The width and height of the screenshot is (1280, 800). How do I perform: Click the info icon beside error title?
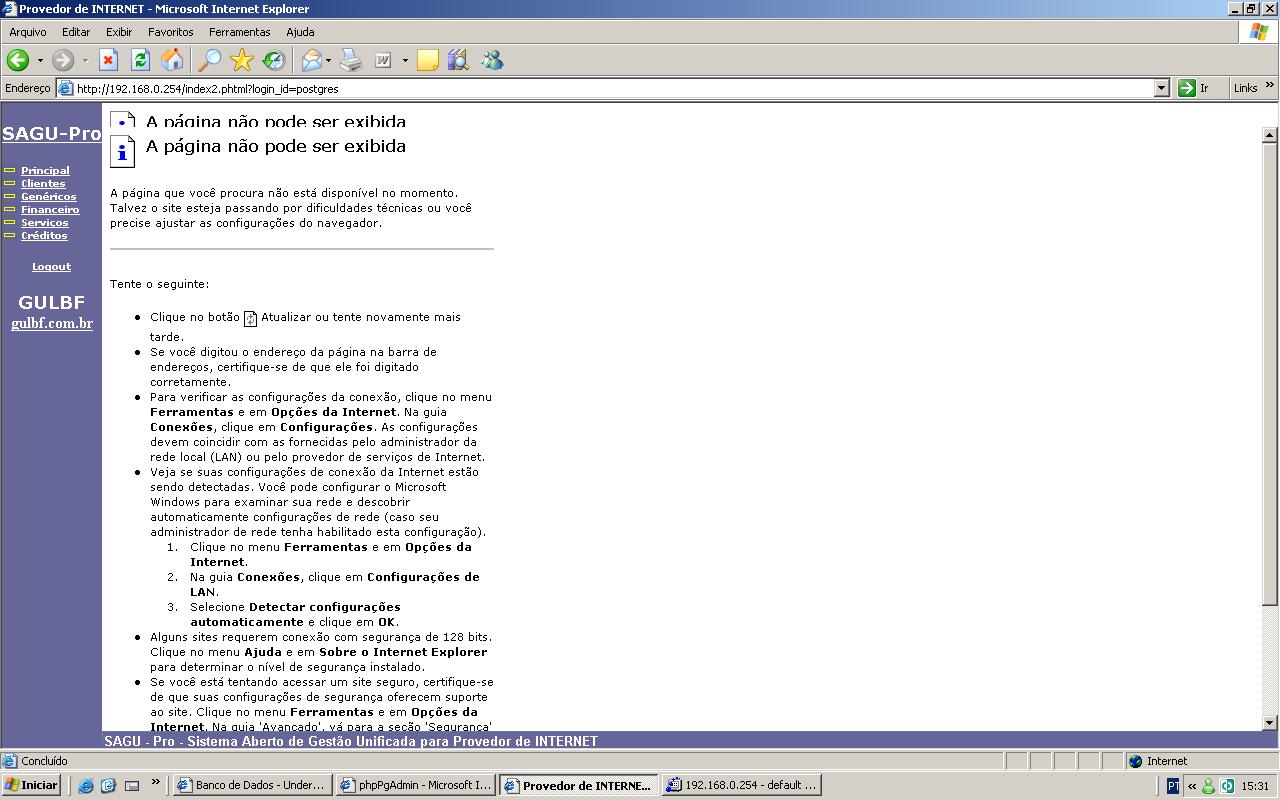(x=121, y=152)
